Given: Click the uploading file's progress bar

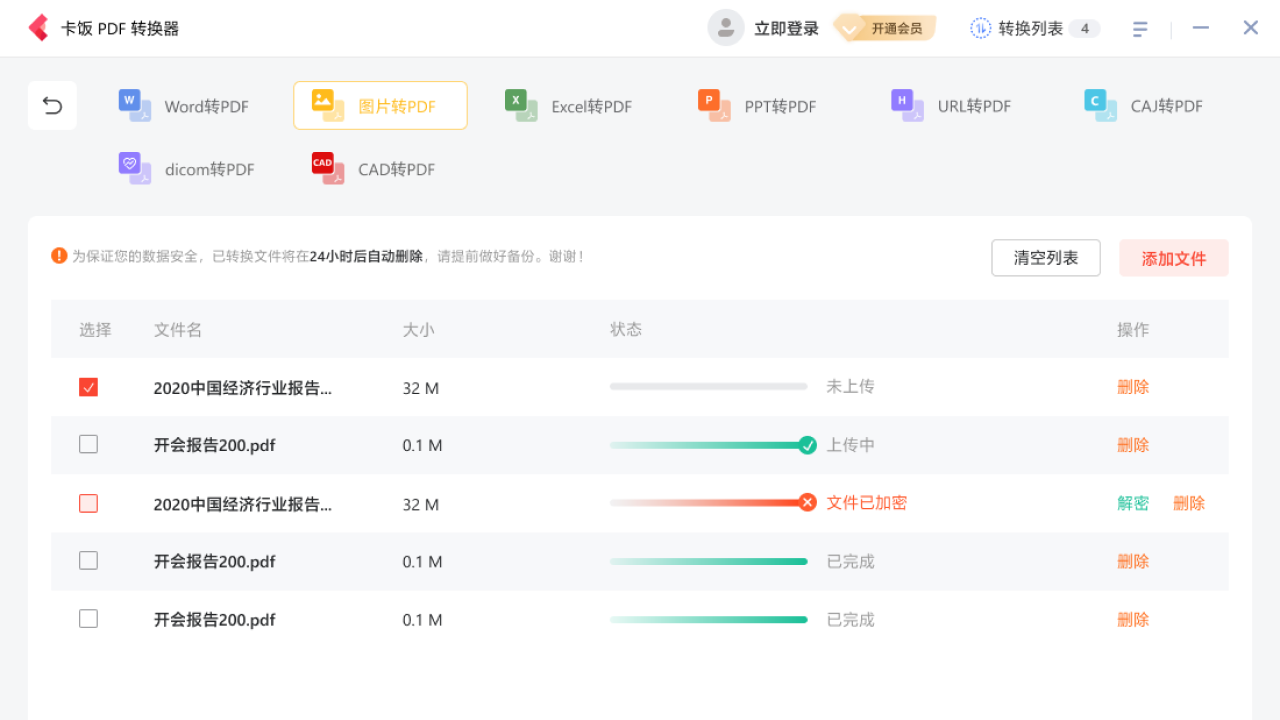Looking at the screenshot, I should click(x=710, y=444).
